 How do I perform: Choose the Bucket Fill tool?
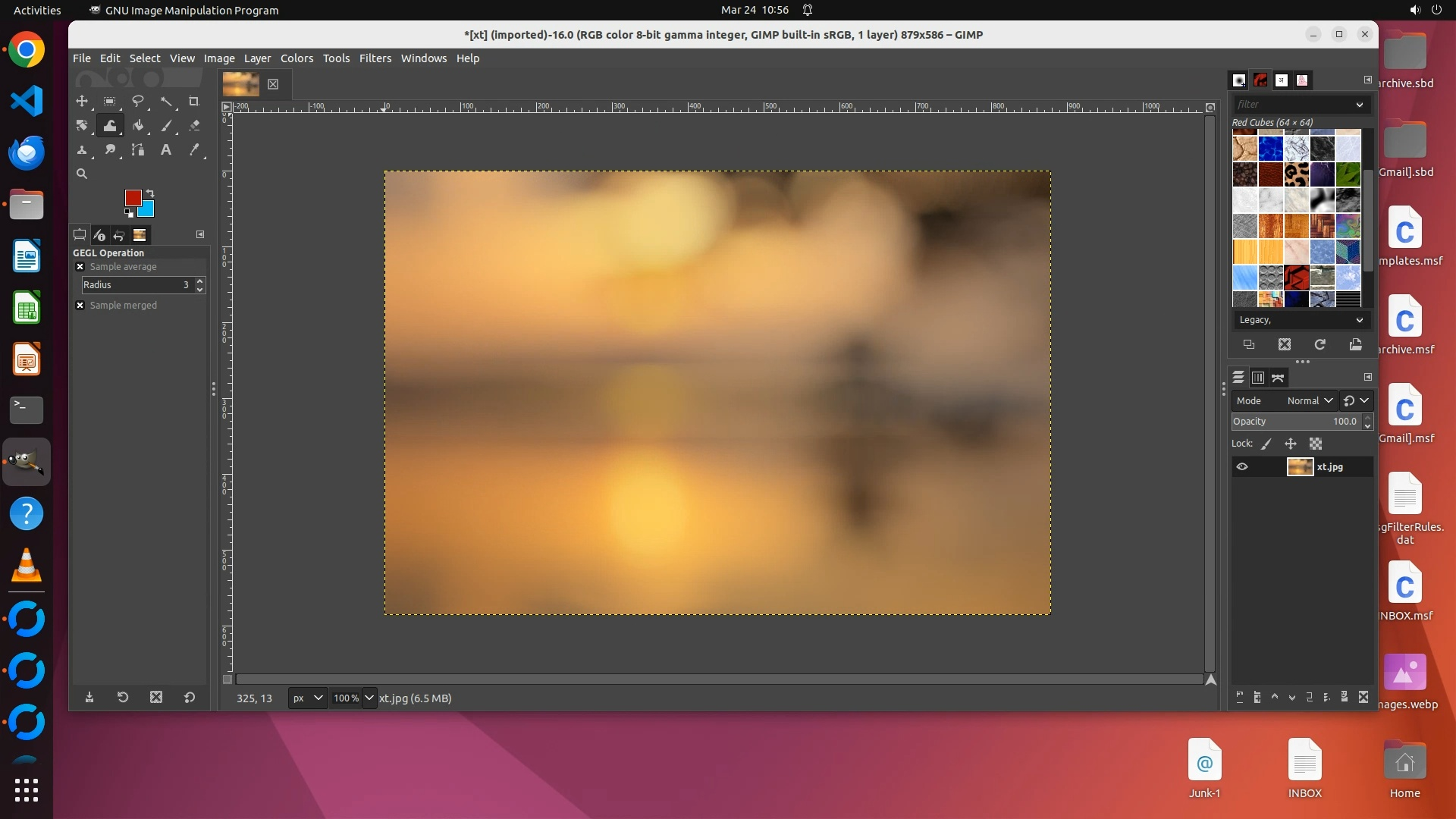point(138,125)
